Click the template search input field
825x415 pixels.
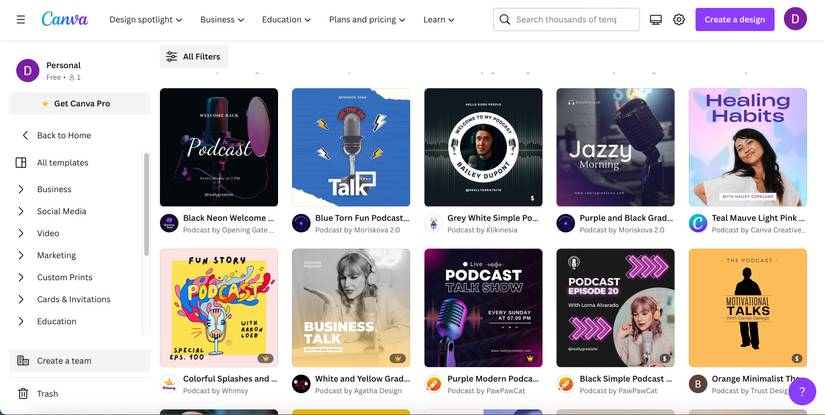click(567, 19)
